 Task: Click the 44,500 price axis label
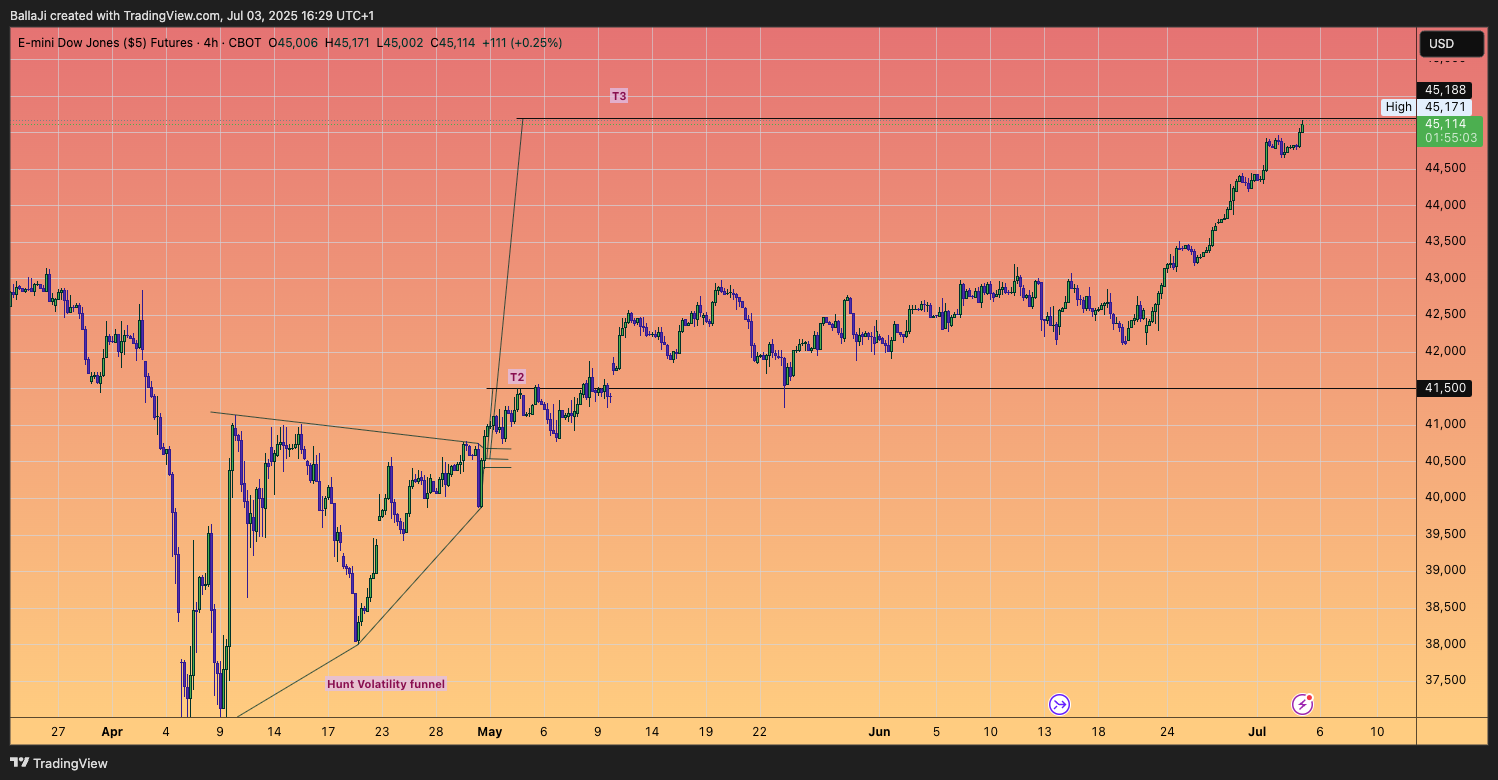[1445, 168]
